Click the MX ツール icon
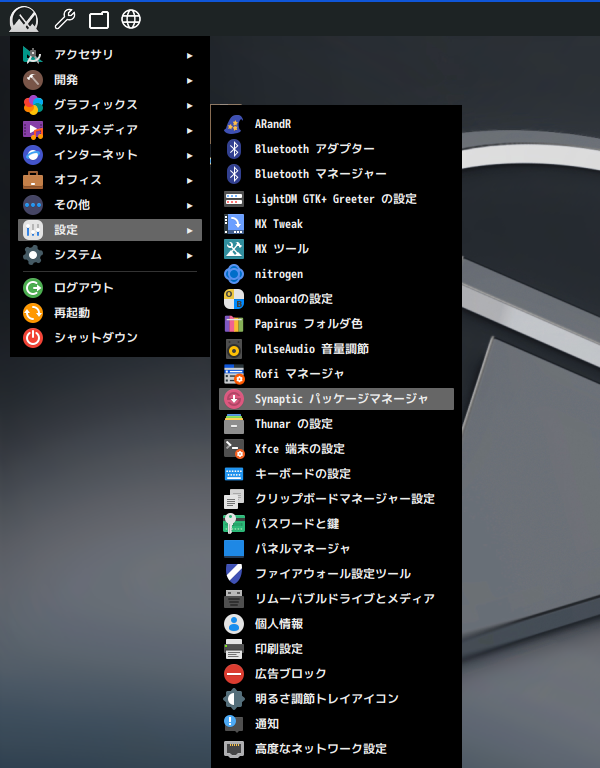Viewport: 600px width, 768px height. click(x=234, y=249)
